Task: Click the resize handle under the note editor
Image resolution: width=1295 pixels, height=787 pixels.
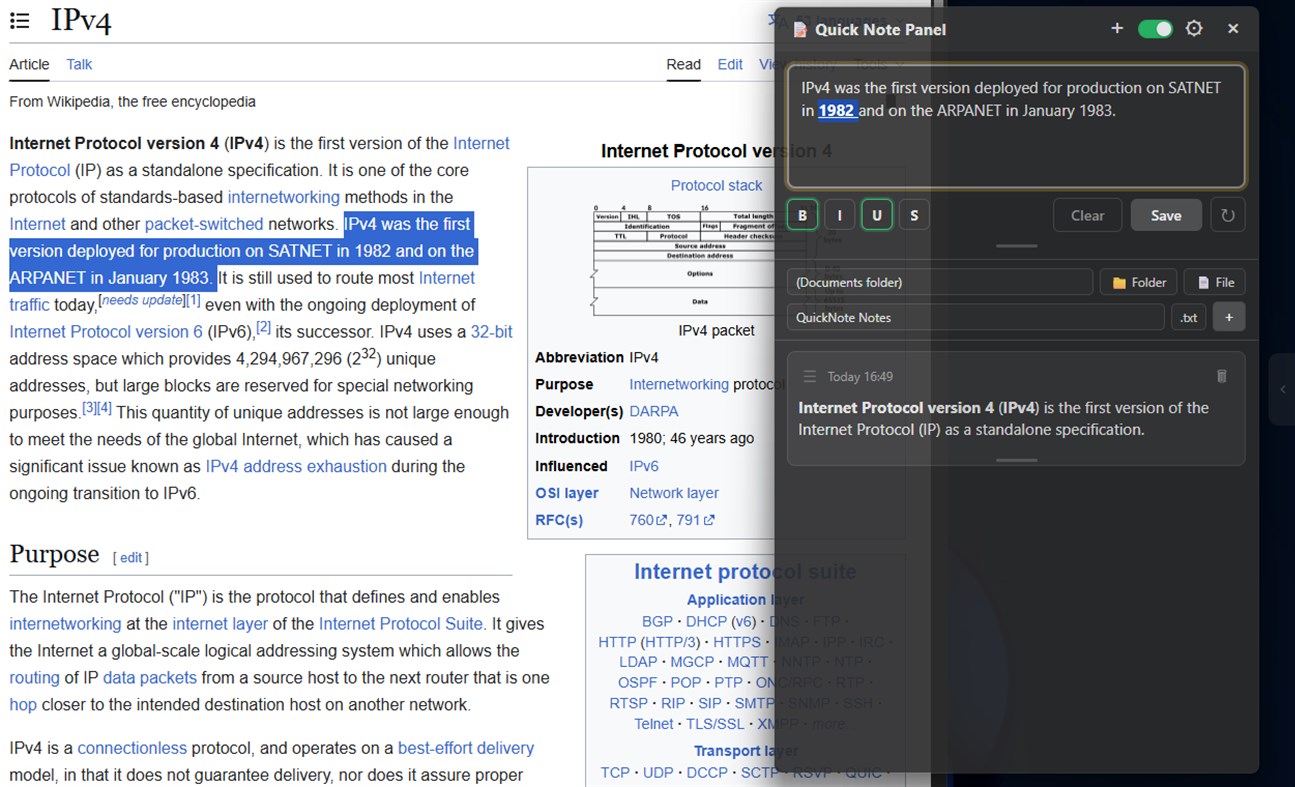Action: point(1016,246)
